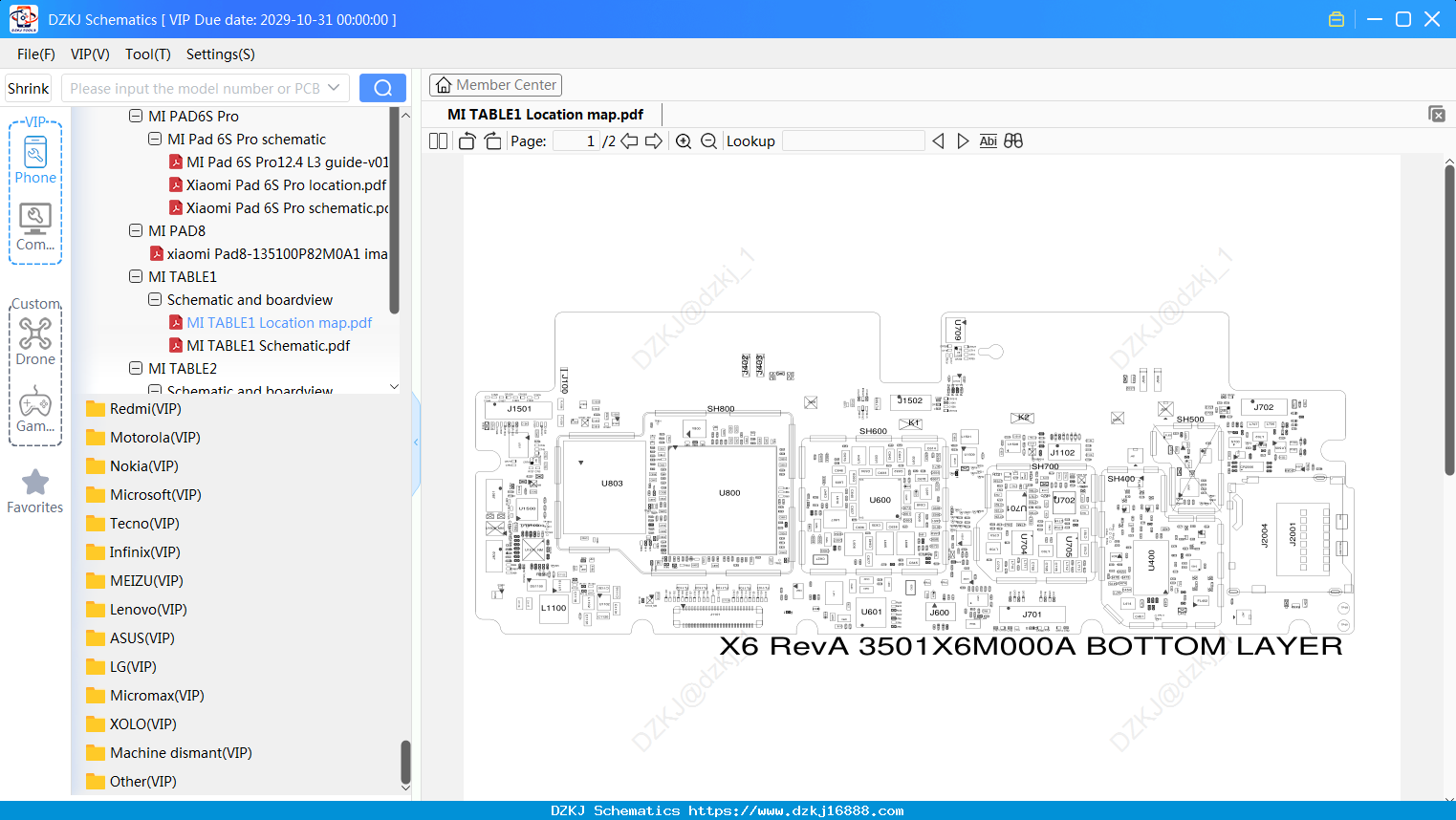1456x820 pixels.
Task: Click the PDF viewer vertical scrollbar
Action: [1449, 320]
